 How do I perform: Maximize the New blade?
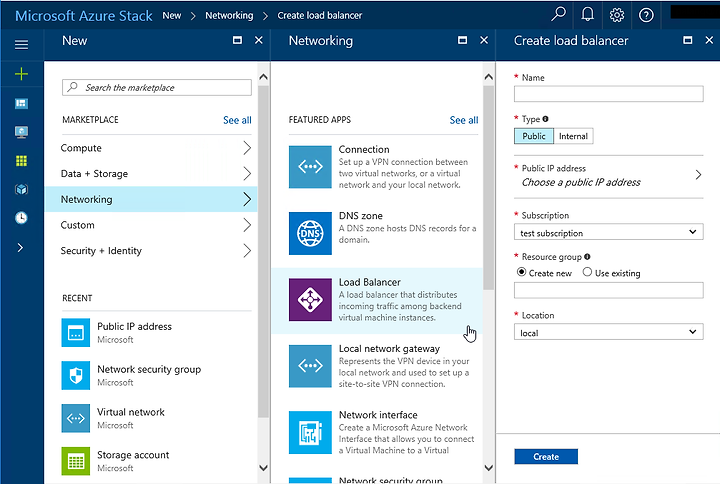pyautogui.click(x=237, y=40)
